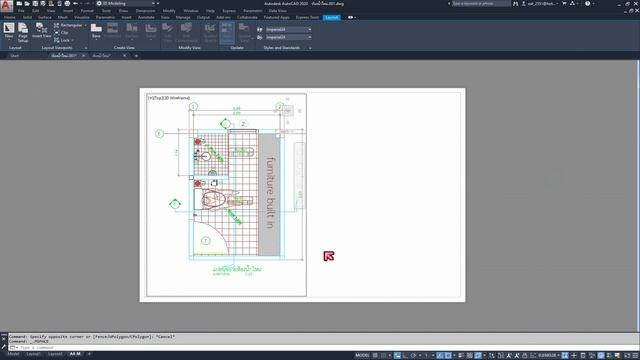Screen dimensions: 640x360
Task: Open the status bar Customization menu icon
Action: click(x=636, y=356)
